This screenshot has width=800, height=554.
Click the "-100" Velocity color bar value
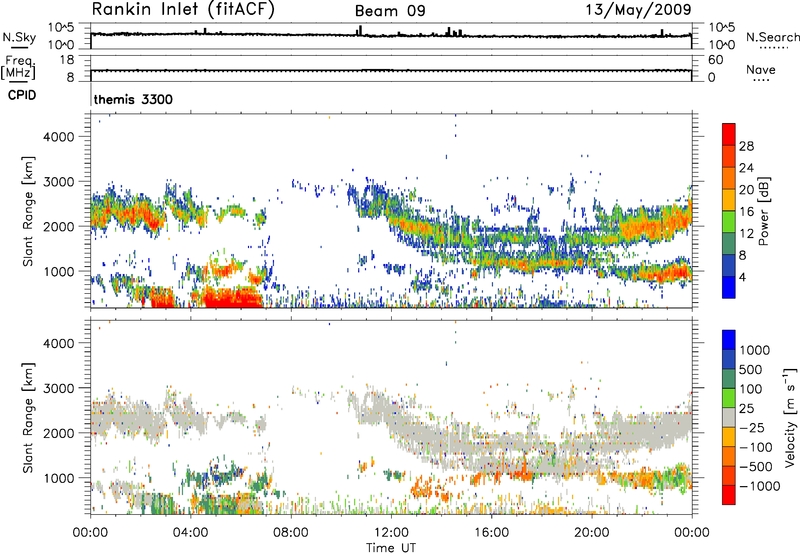click(x=756, y=447)
